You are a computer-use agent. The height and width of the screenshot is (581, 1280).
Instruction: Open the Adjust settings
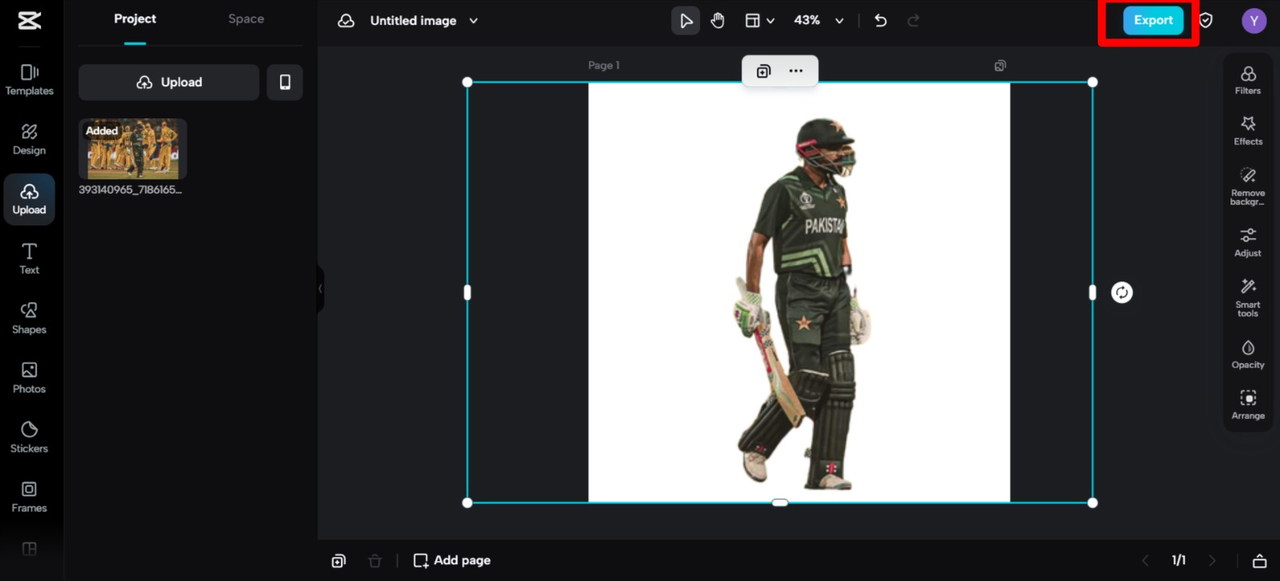(1248, 243)
